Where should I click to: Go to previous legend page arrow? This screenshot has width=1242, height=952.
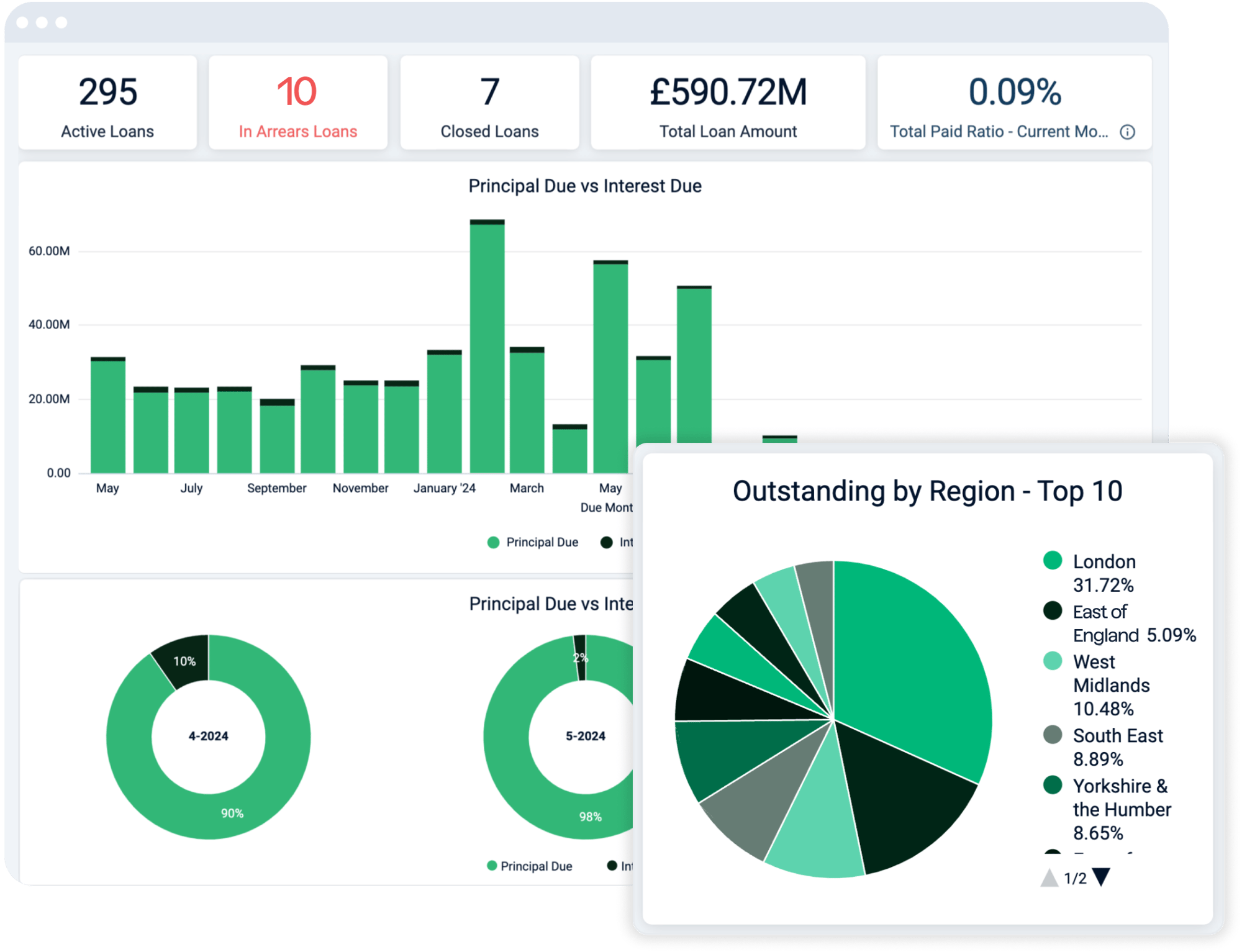[x=1049, y=877]
